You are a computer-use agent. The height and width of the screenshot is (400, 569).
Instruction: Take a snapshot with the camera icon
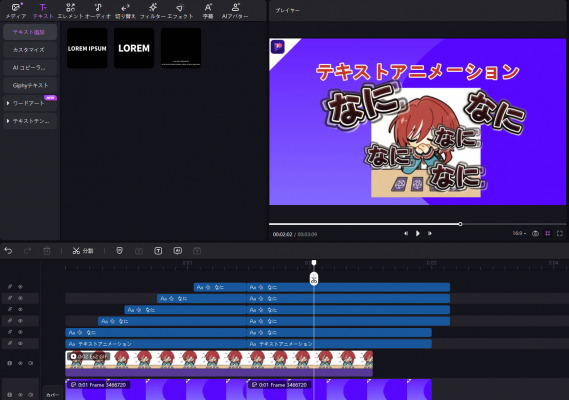(535, 233)
